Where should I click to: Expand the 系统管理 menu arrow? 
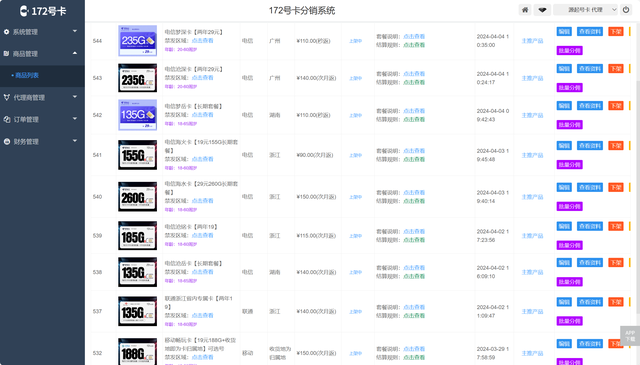75,31
